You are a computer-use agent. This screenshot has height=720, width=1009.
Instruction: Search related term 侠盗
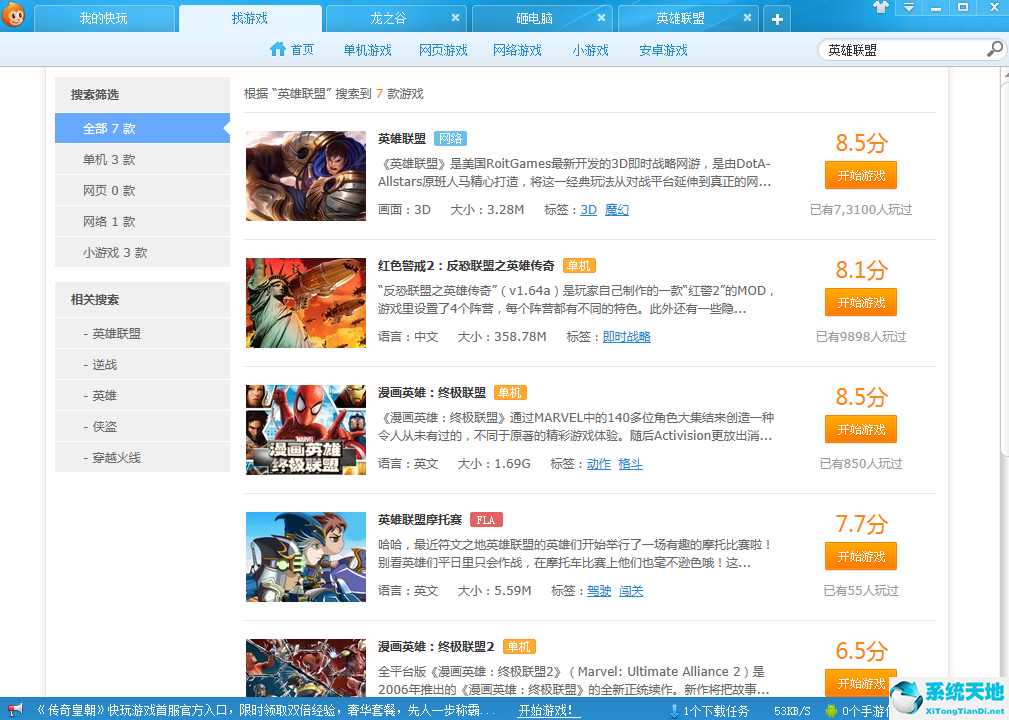click(142, 426)
